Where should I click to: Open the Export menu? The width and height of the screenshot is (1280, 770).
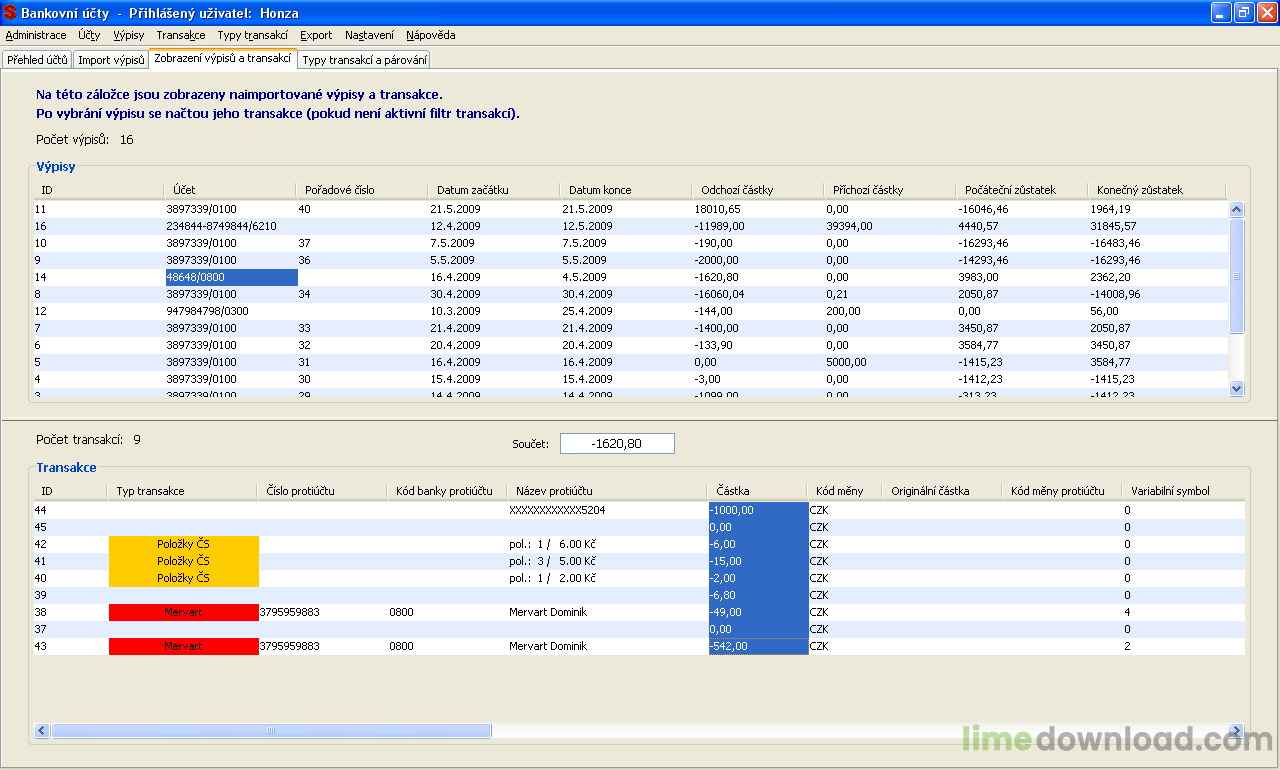tap(316, 35)
